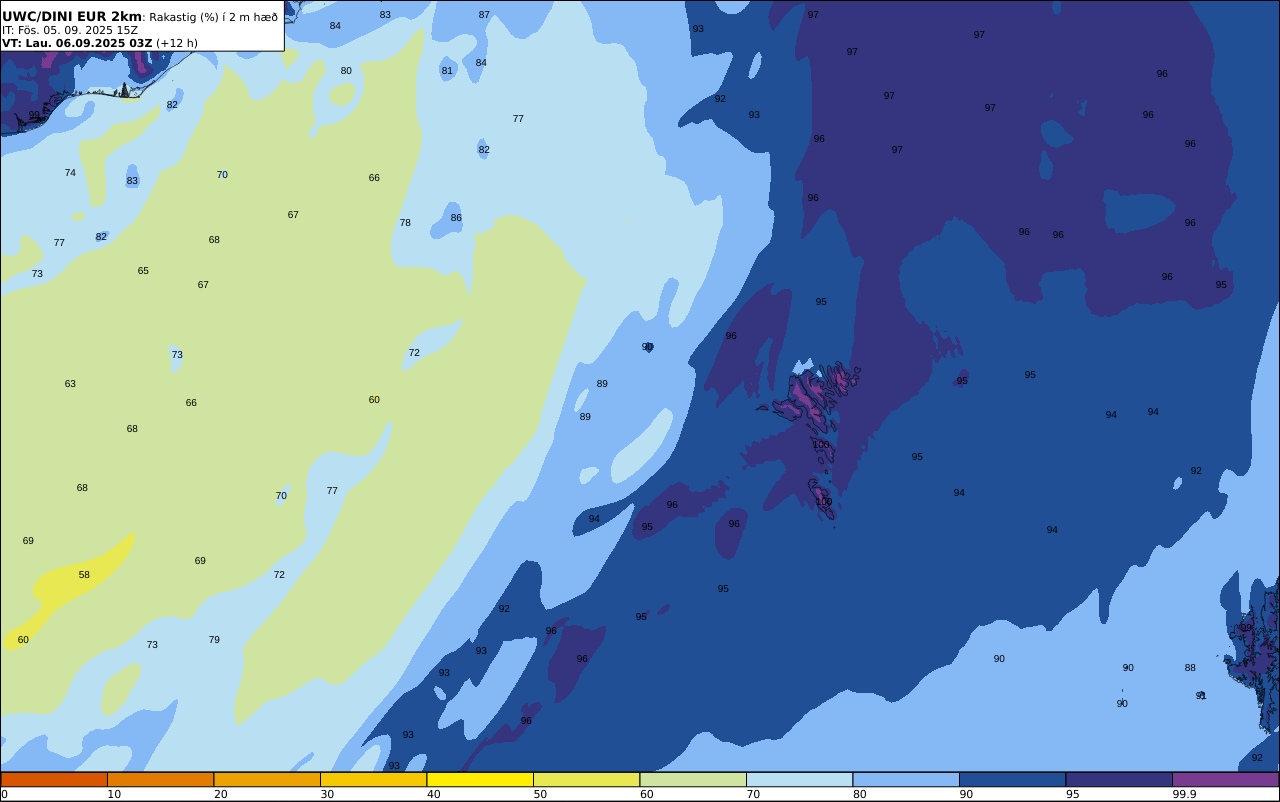Click the init time 'IT: Fös. 05. 09. 2025 15Z'

click(70, 30)
